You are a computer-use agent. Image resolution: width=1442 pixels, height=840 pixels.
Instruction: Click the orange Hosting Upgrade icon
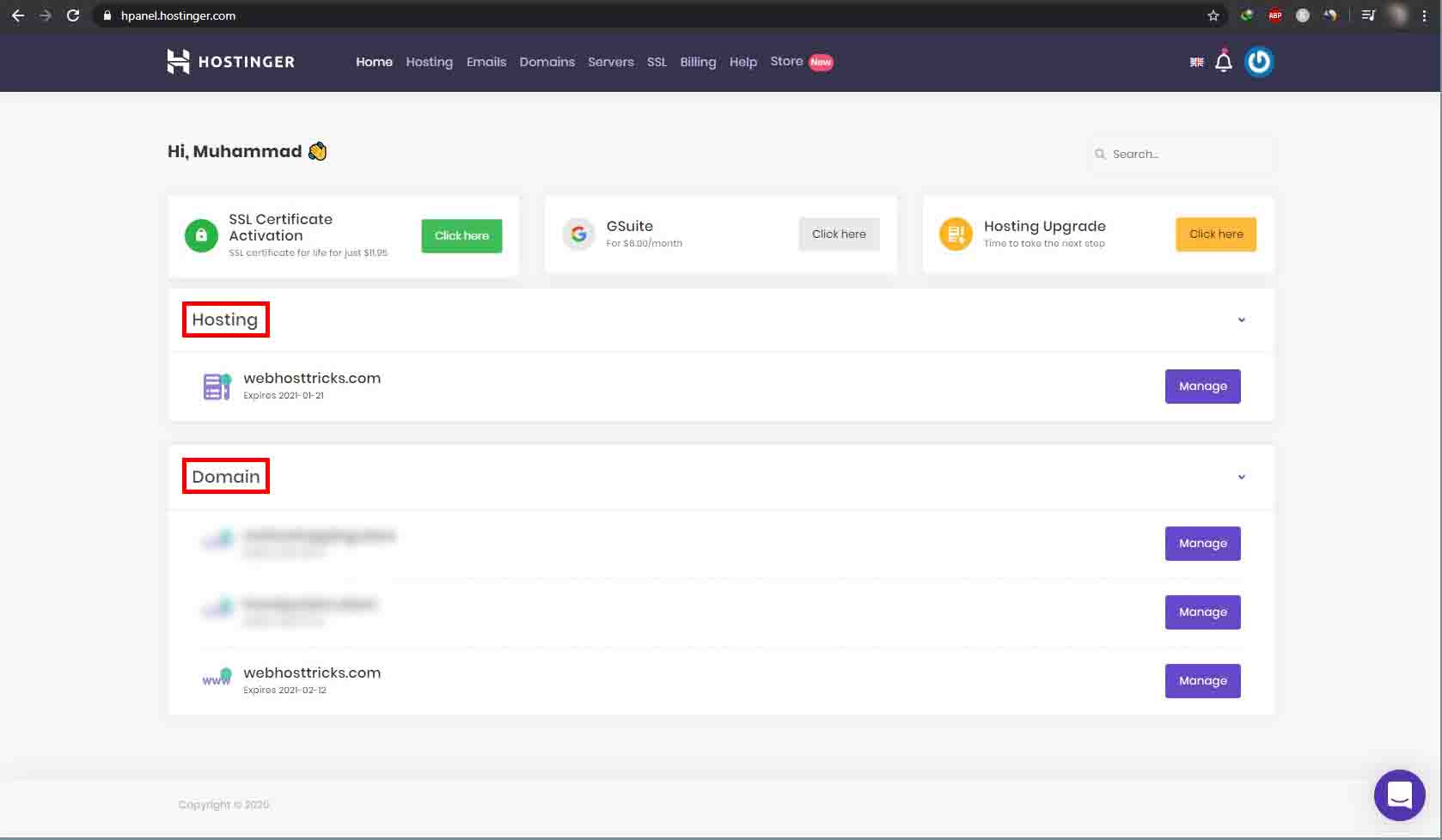[956, 234]
